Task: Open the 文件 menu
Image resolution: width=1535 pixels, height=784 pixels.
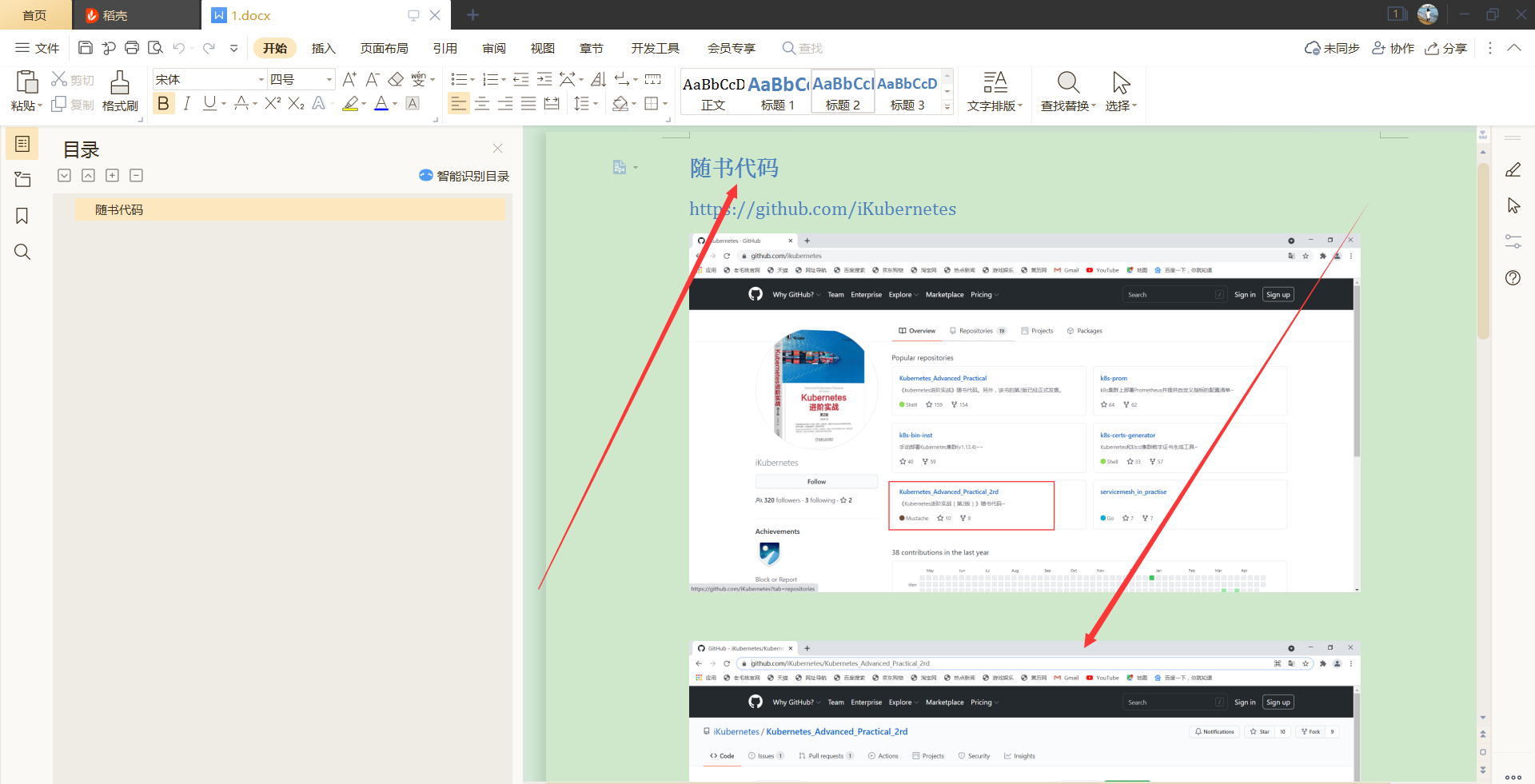Action: [x=37, y=48]
